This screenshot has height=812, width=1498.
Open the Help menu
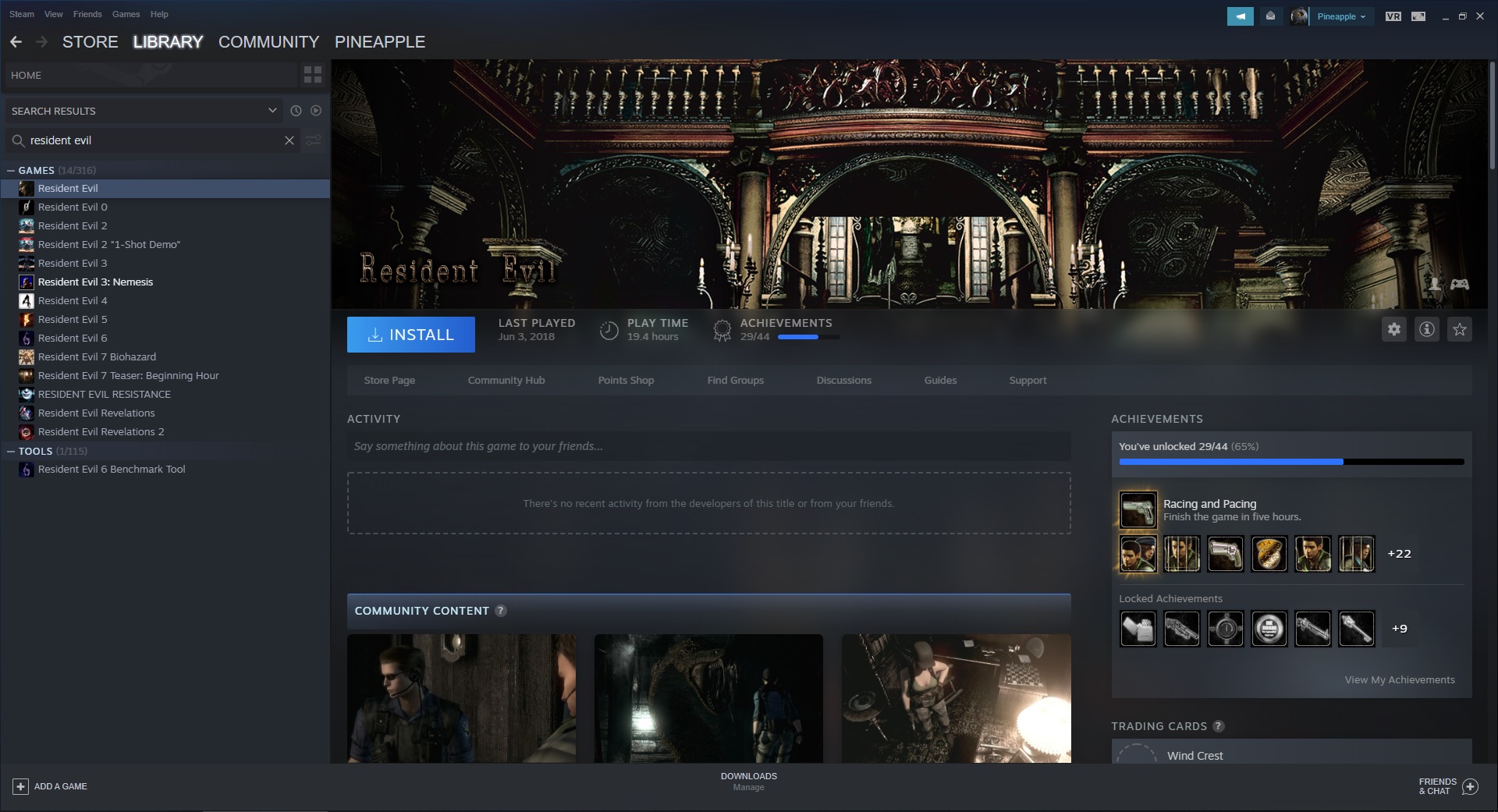pos(159,14)
